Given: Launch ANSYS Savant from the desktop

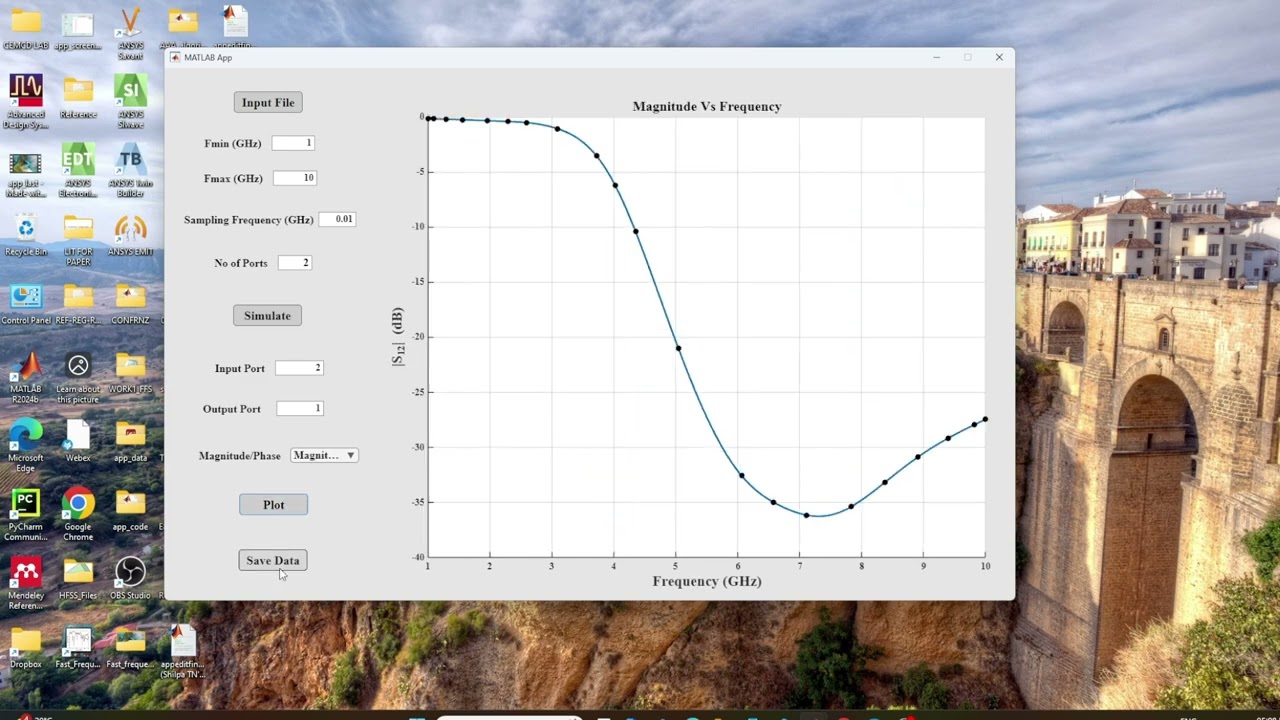Looking at the screenshot, I should coord(130,34).
